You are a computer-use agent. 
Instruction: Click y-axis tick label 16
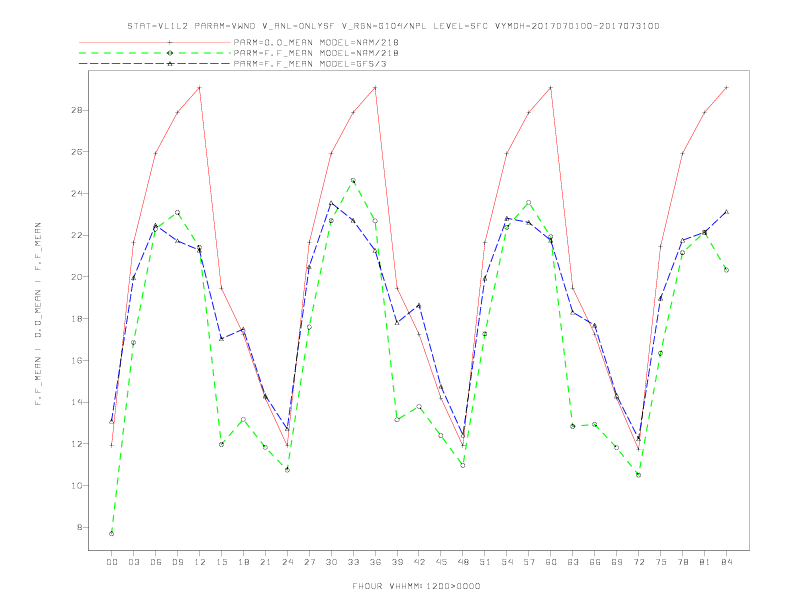(x=78, y=361)
